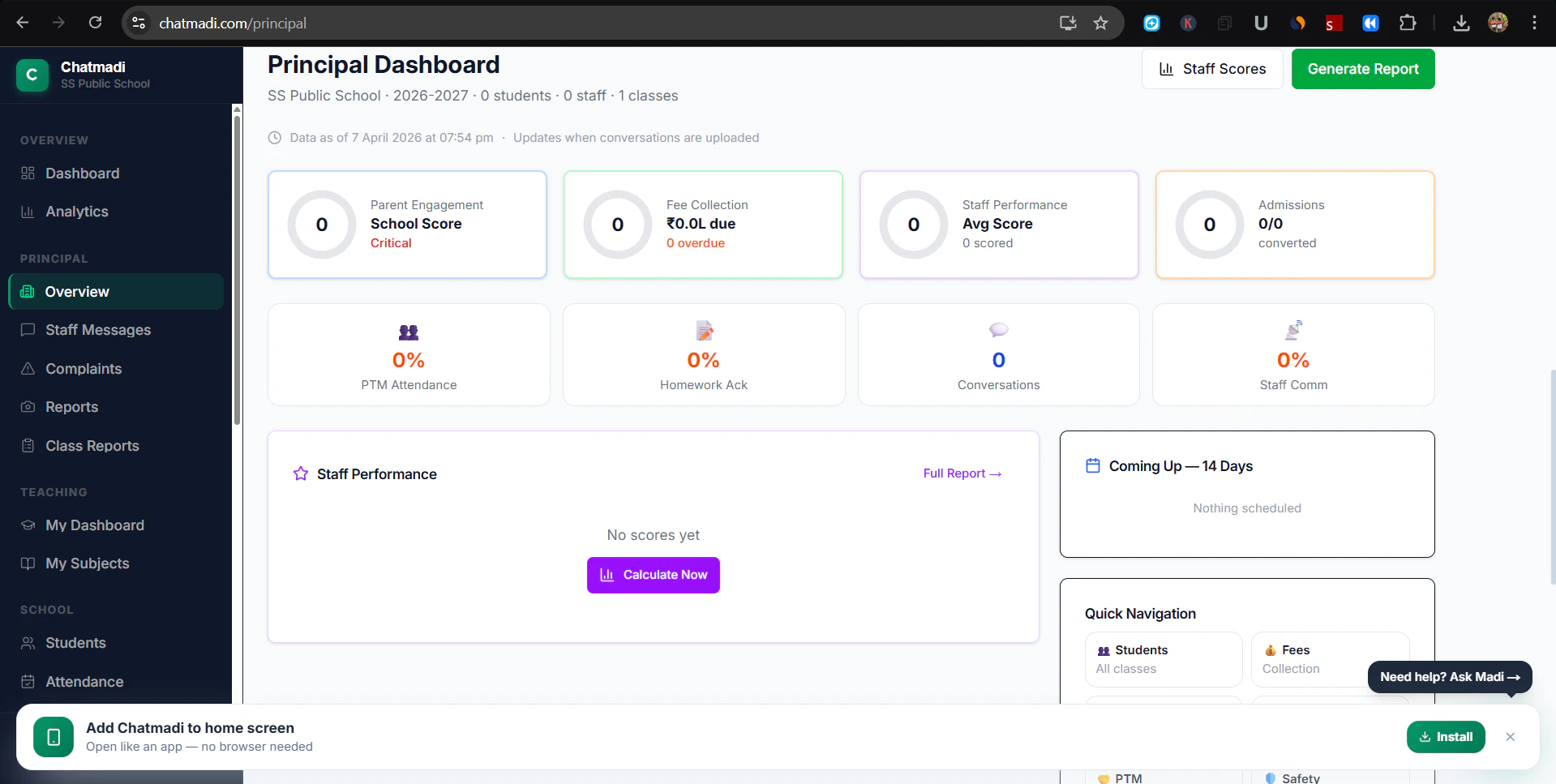1556x784 pixels.
Task: Click the Analytics bar chart icon
Action: click(28, 212)
